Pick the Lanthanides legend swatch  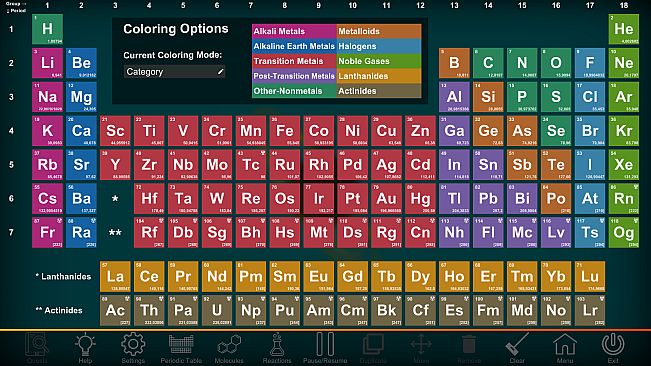click(379, 76)
